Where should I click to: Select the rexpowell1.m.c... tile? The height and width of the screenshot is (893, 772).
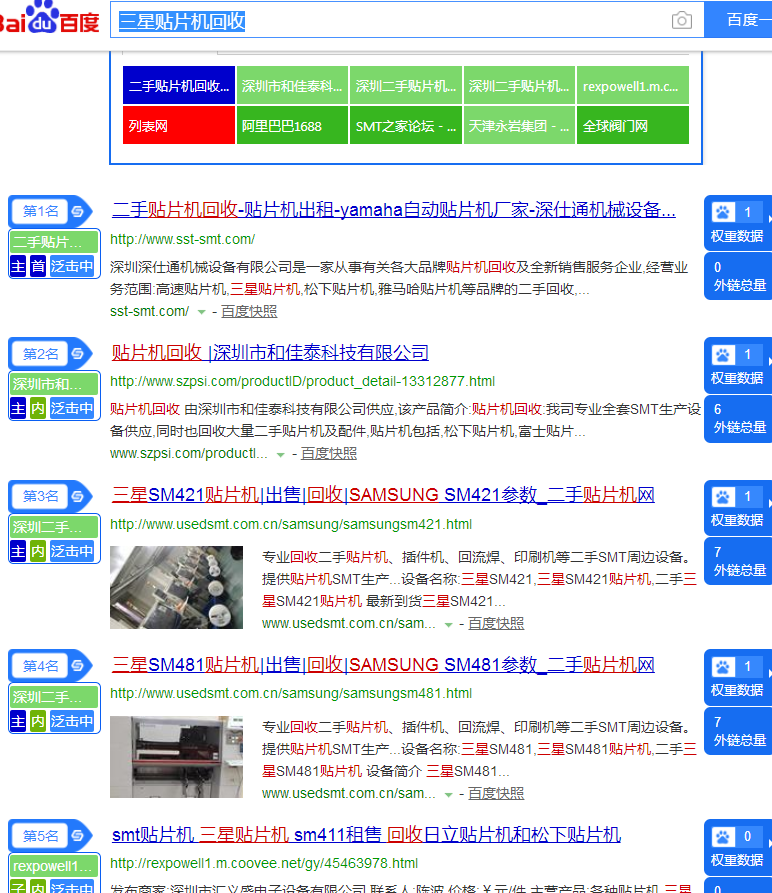tap(633, 85)
